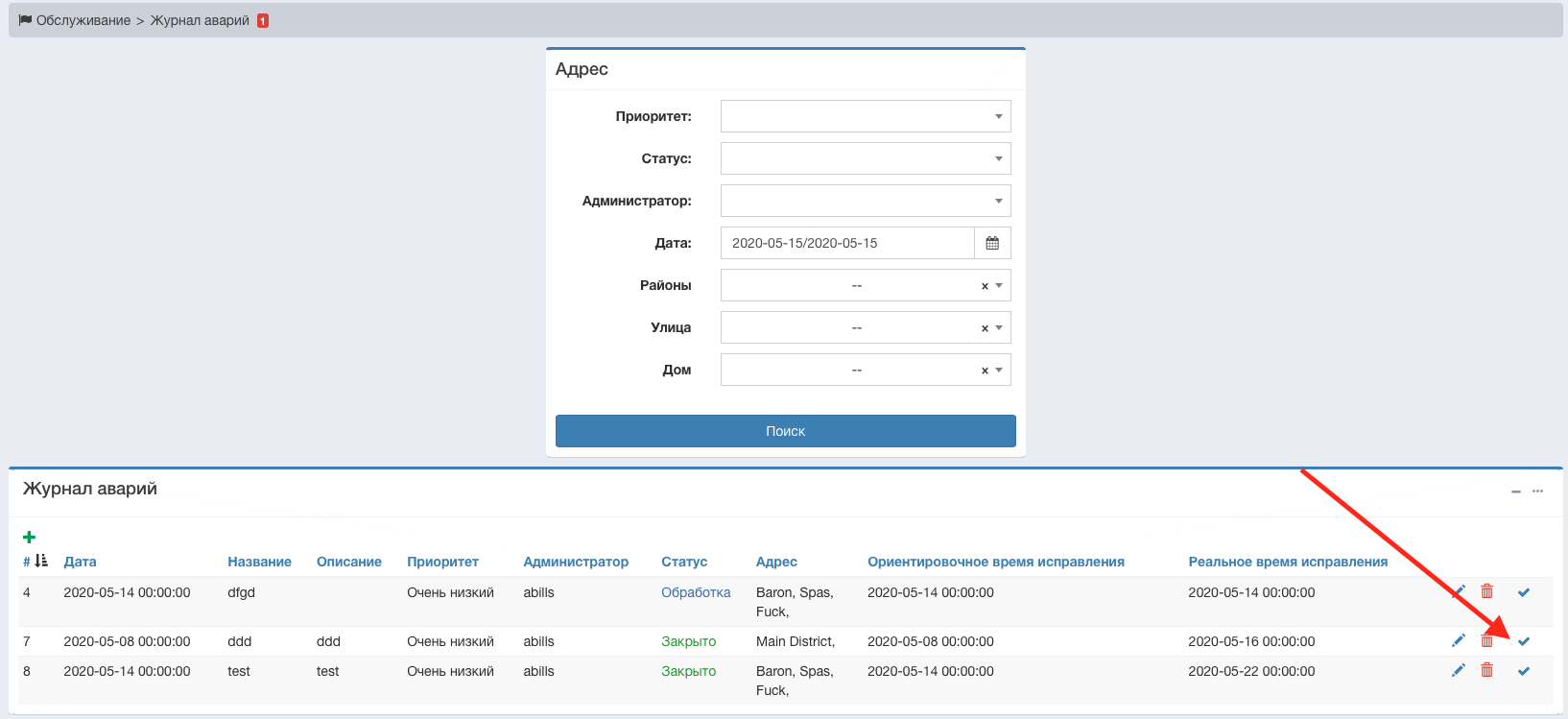Sort by Ориентировочное время исправления header
Viewport: 1568px width, 719px height.
click(995, 562)
